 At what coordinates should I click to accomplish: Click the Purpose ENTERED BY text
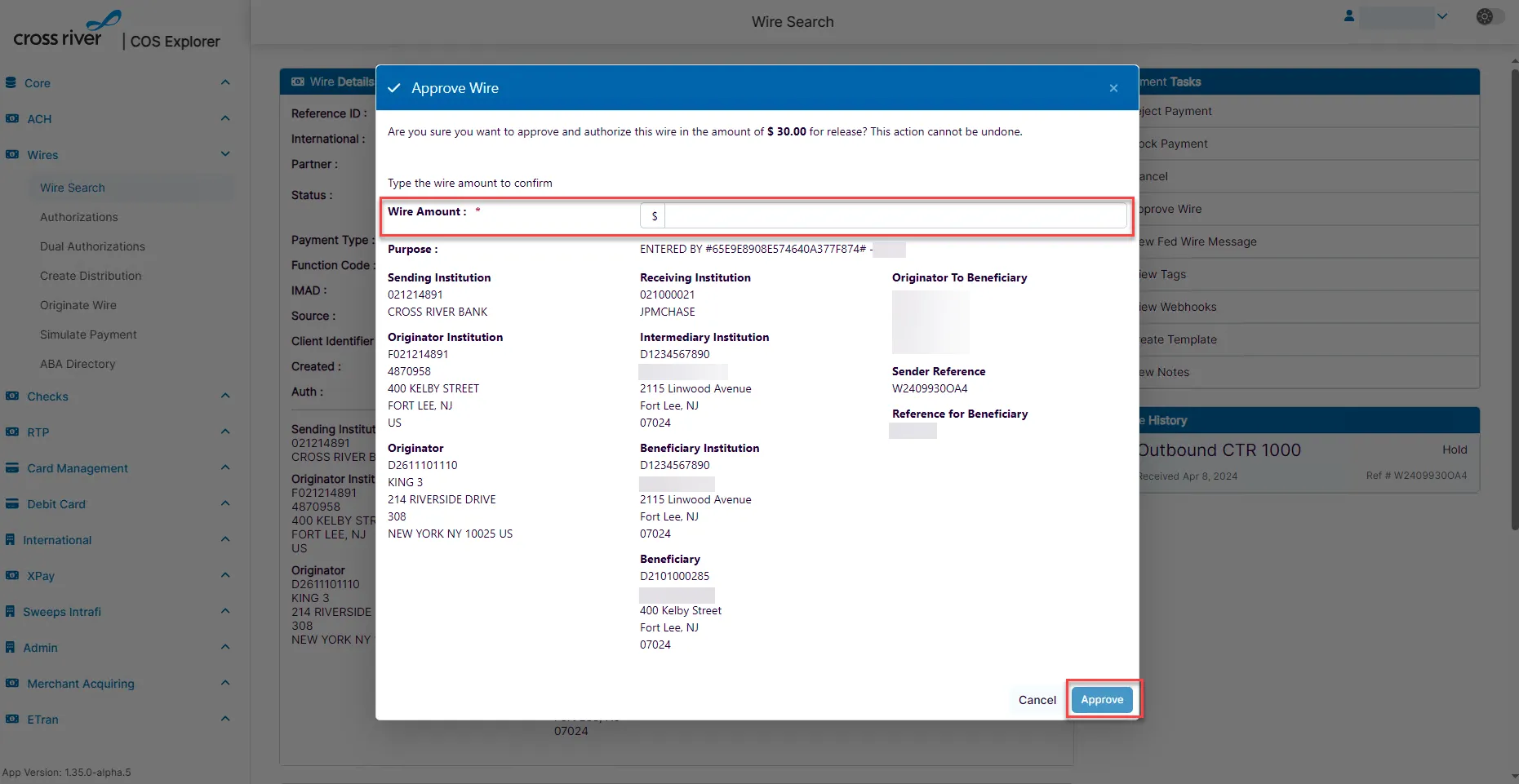point(753,249)
